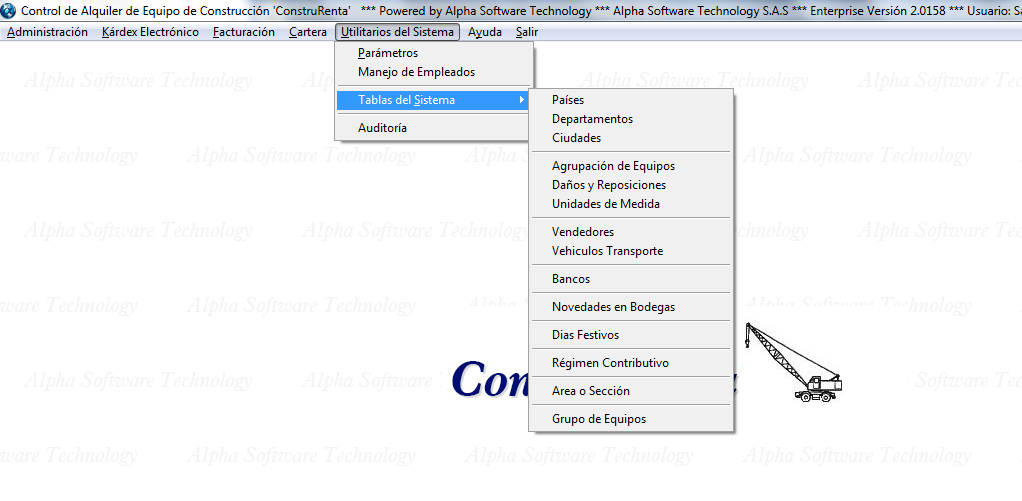Screen dimensions: 1022x501
Task: Open the Administración menu
Action: coord(47,32)
